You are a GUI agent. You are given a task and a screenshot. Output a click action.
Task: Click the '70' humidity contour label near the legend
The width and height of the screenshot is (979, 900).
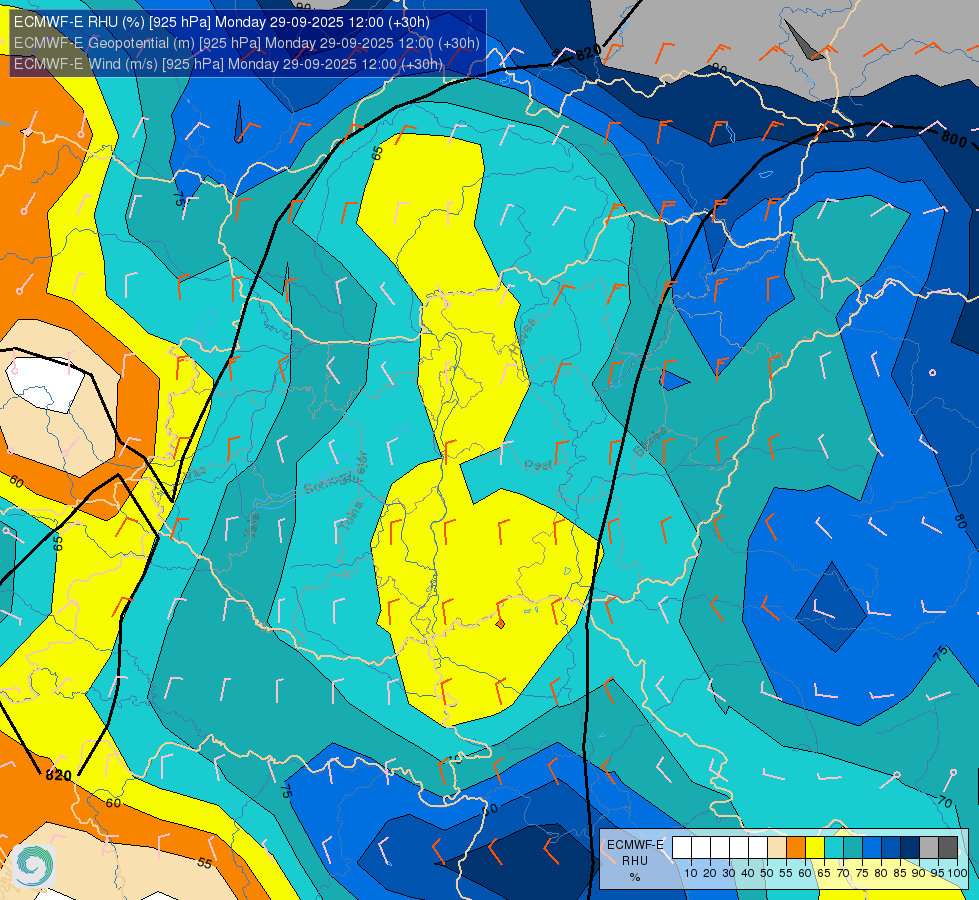pyautogui.click(x=945, y=801)
